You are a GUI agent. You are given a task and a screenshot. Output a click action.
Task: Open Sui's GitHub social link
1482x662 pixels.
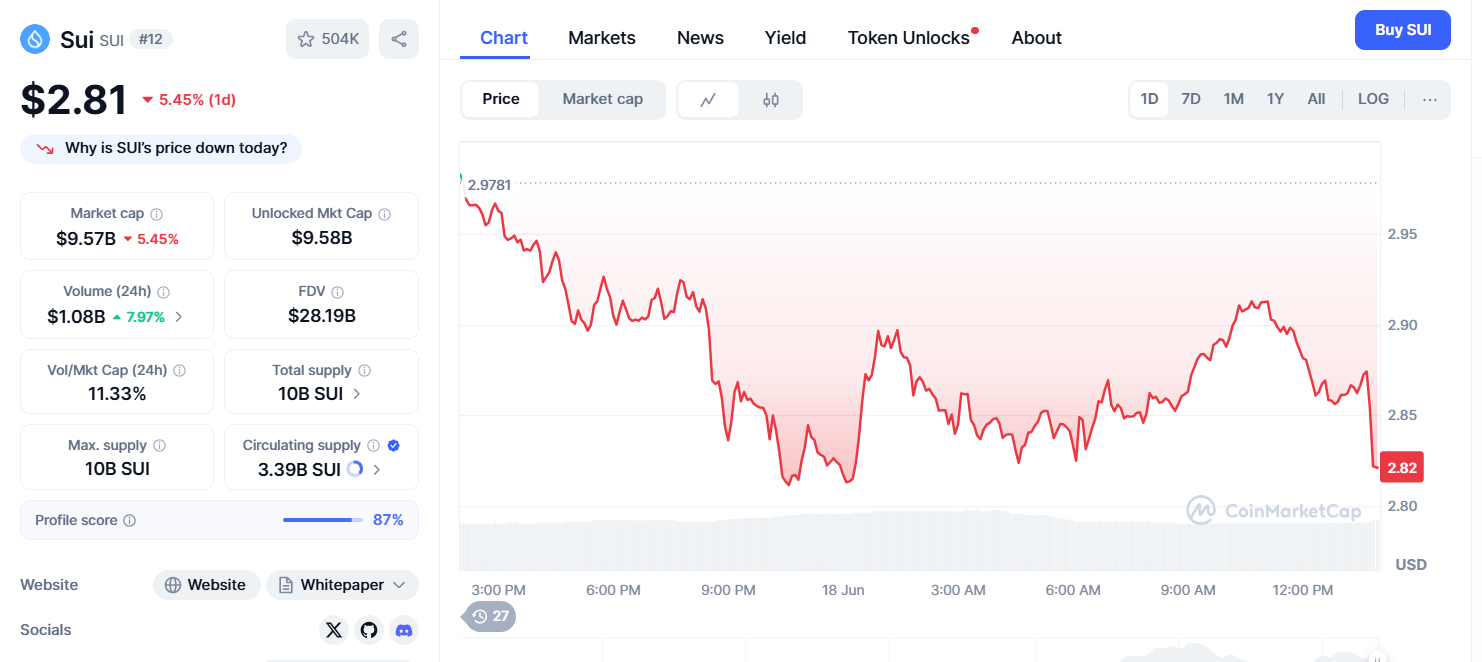pyautogui.click(x=369, y=630)
